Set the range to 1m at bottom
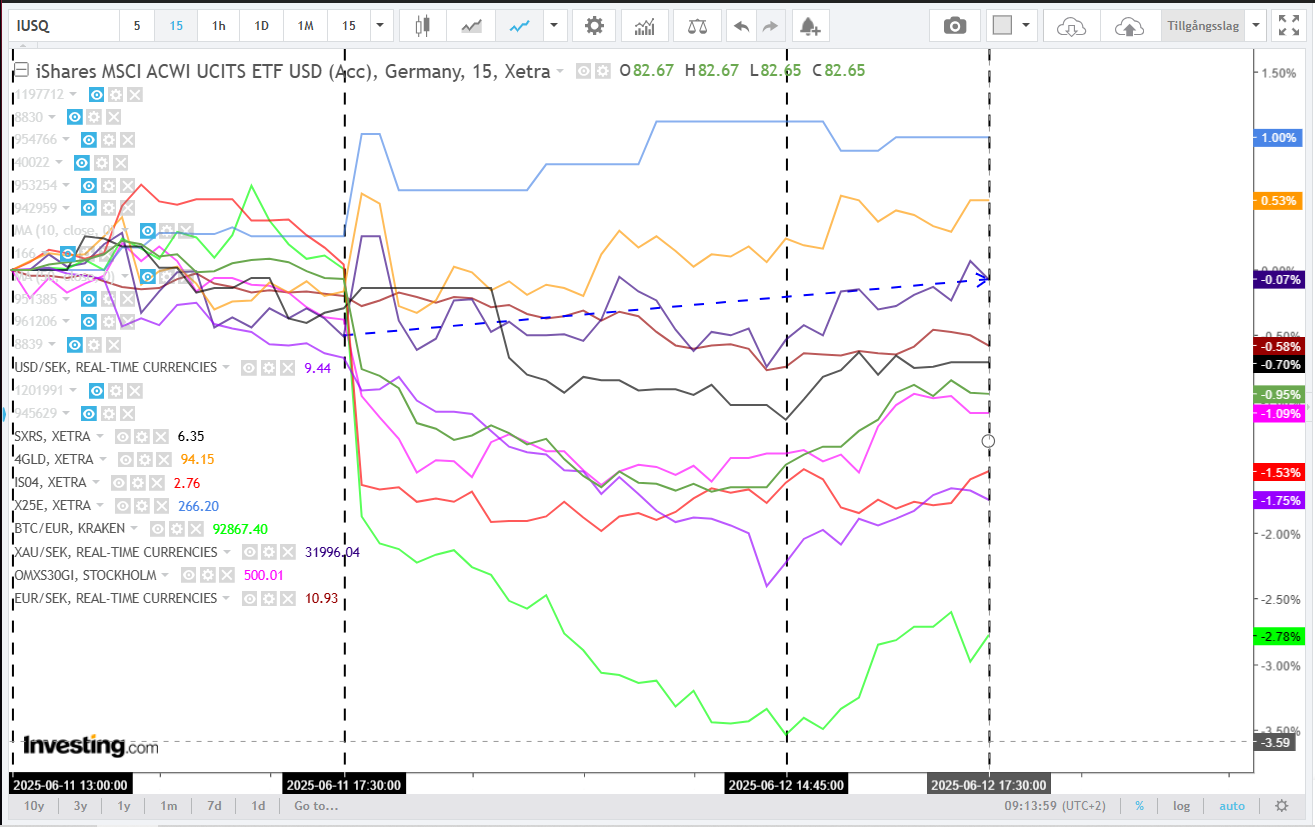This screenshot has width=1315, height=827. click(x=169, y=806)
